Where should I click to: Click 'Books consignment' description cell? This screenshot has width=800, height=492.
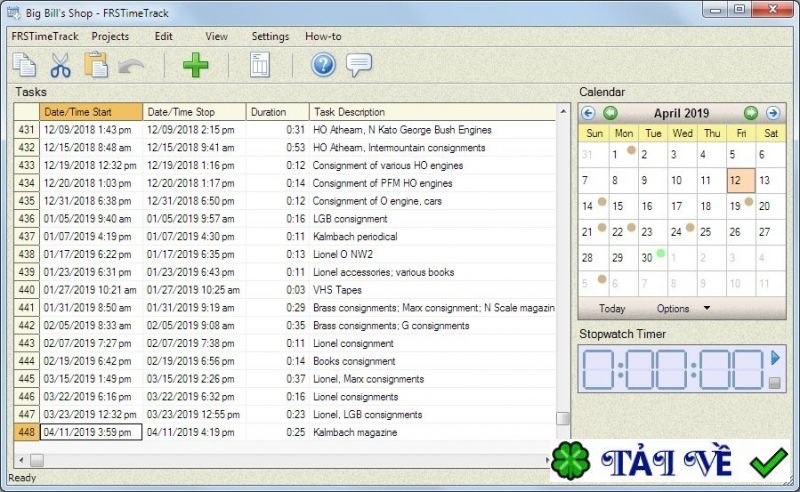(432, 361)
